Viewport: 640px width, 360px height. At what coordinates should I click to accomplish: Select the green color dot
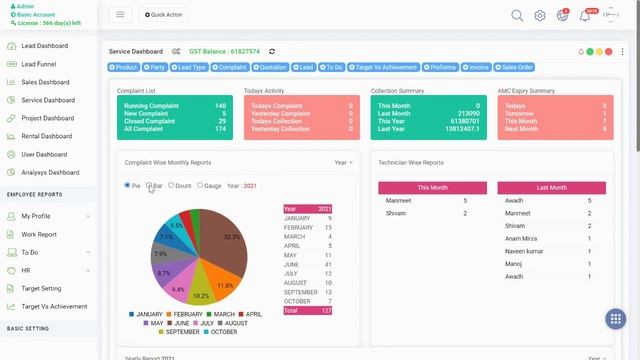tap(590, 52)
